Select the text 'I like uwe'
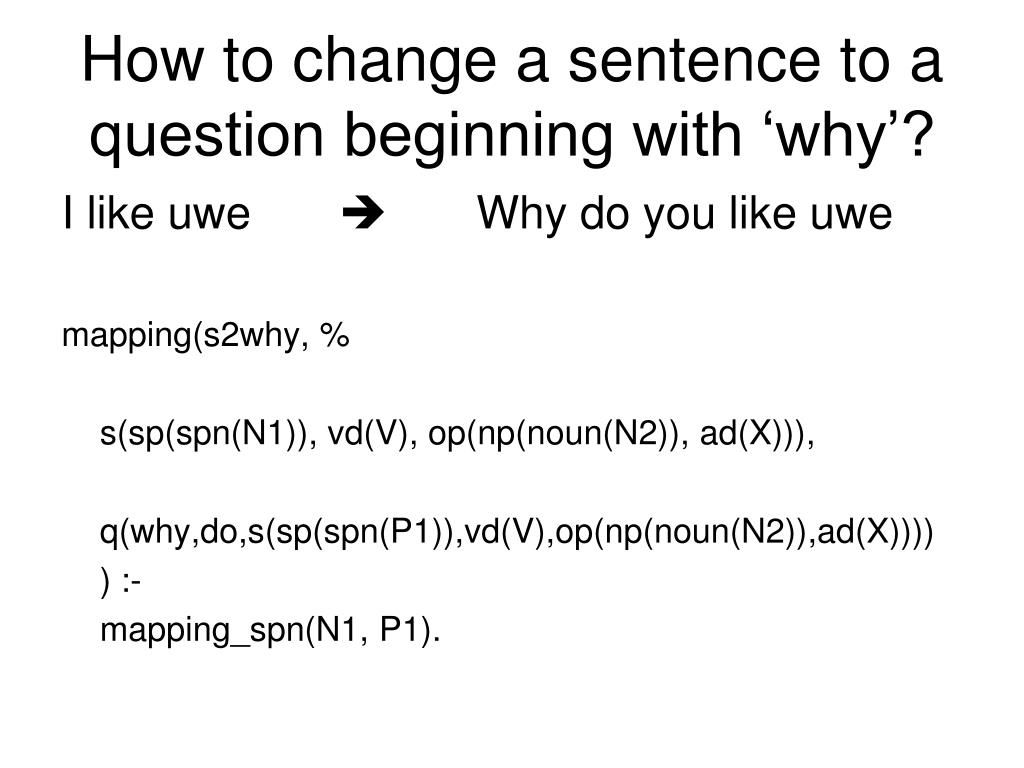1024x768 pixels. [157, 213]
